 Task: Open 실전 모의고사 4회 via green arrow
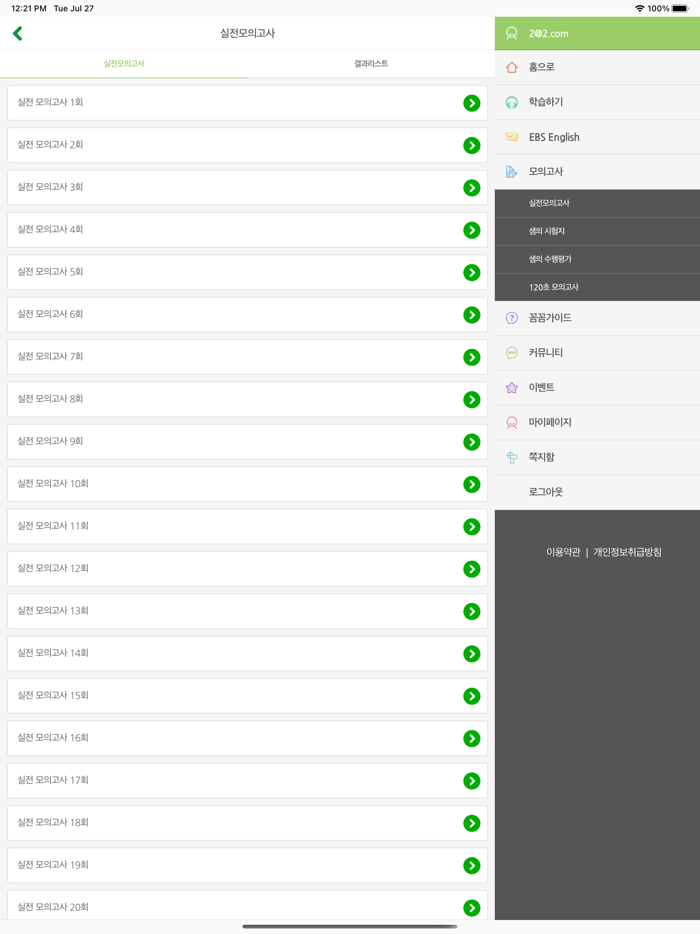tap(472, 230)
